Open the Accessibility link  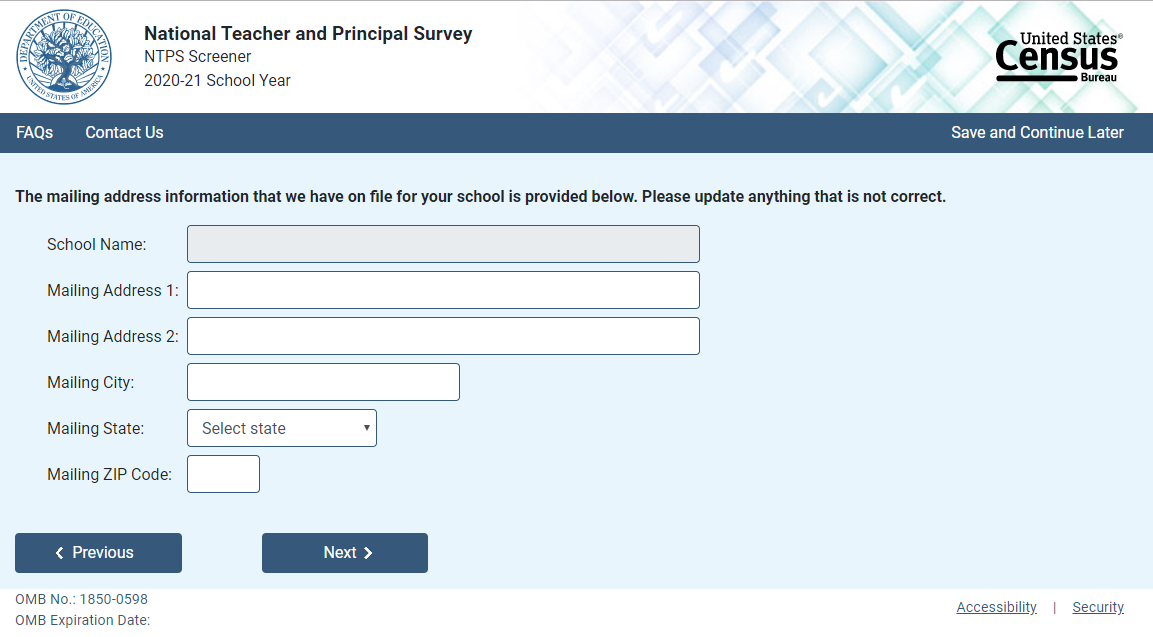(996, 607)
